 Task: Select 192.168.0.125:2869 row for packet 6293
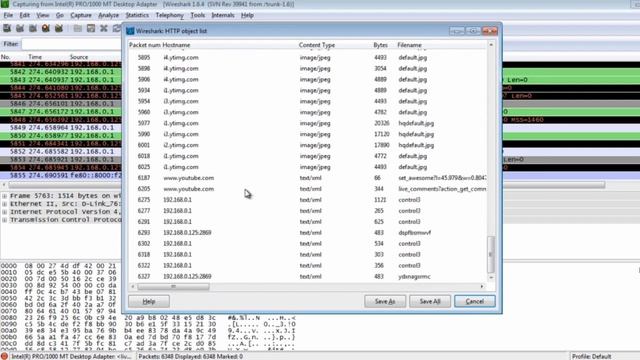pyautogui.click(x=308, y=233)
